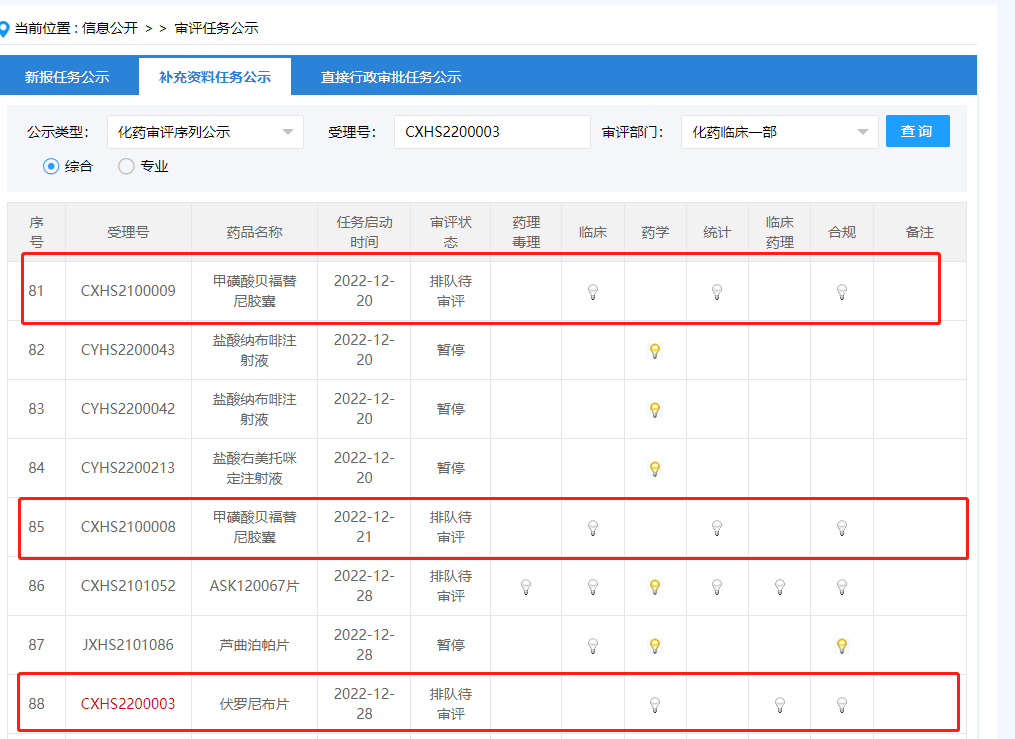Click the 临床药理 bulb for 伏罗尼布片
The image size is (1015, 739).
click(780, 704)
